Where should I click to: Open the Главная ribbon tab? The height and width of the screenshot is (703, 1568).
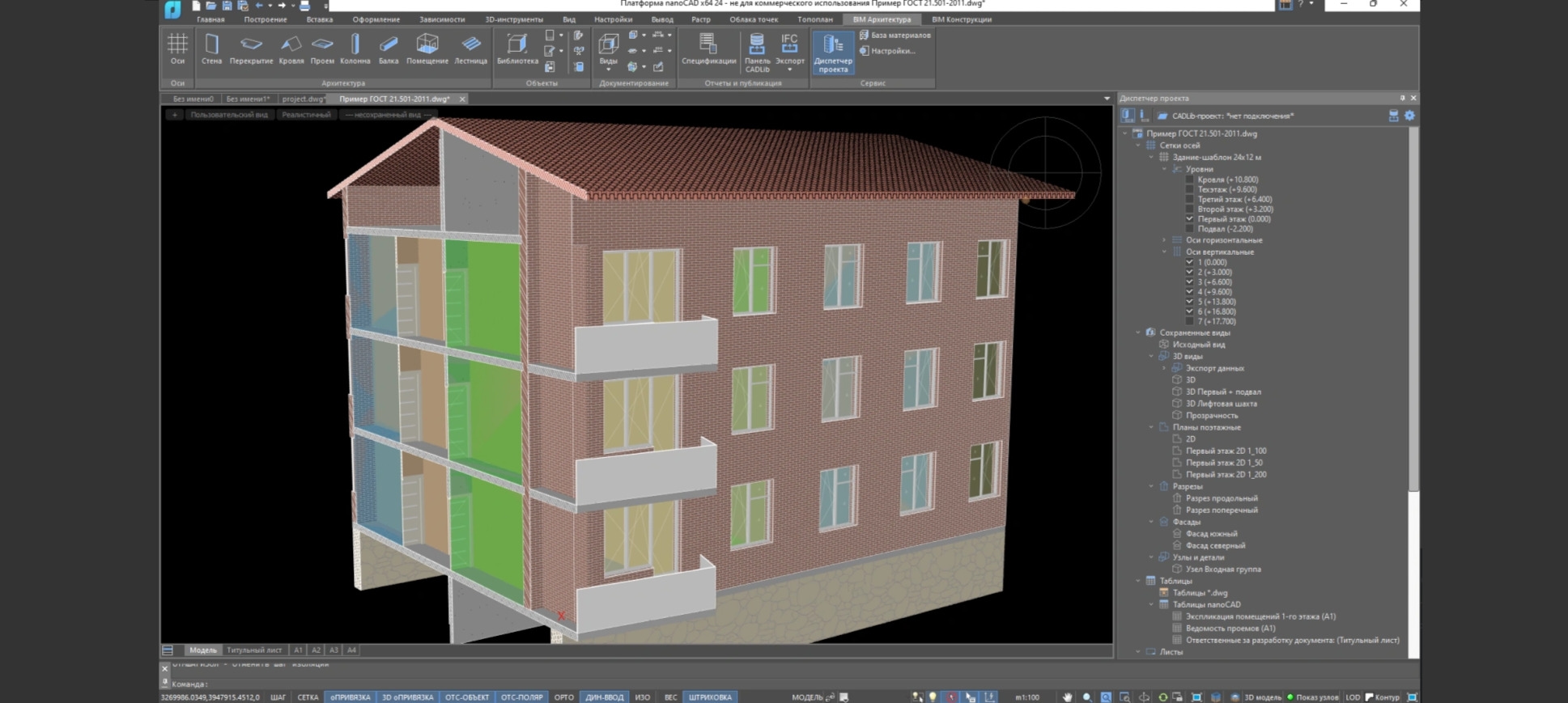[210, 19]
